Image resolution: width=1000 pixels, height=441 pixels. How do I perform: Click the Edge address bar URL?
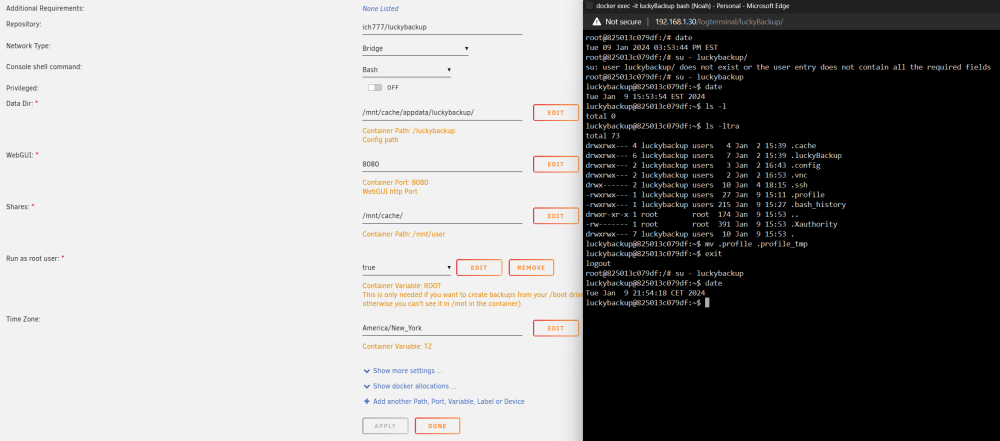(x=719, y=22)
